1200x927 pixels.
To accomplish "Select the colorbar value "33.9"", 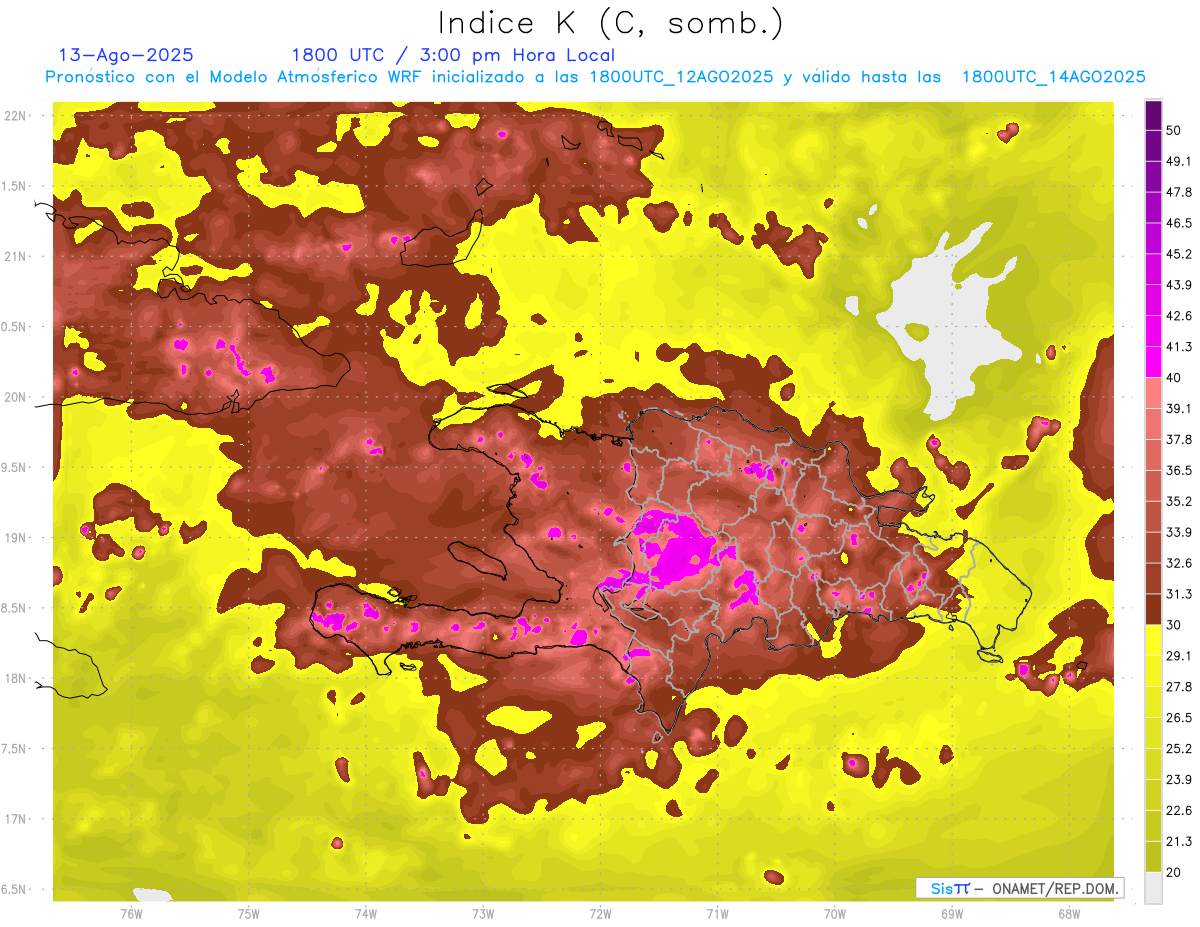I will pos(1179,532).
